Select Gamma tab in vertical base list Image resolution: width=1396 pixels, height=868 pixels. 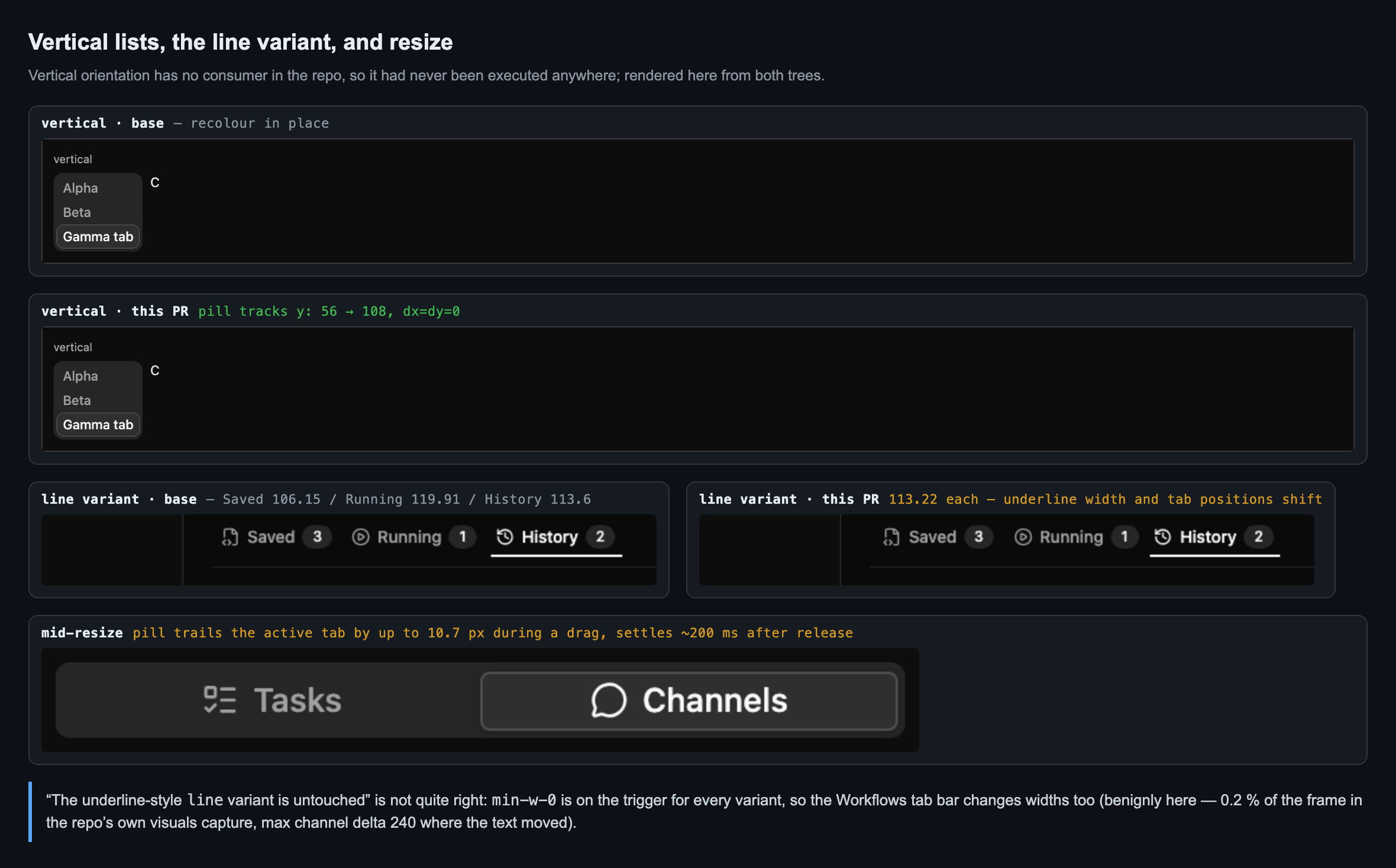(x=98, y=237)
